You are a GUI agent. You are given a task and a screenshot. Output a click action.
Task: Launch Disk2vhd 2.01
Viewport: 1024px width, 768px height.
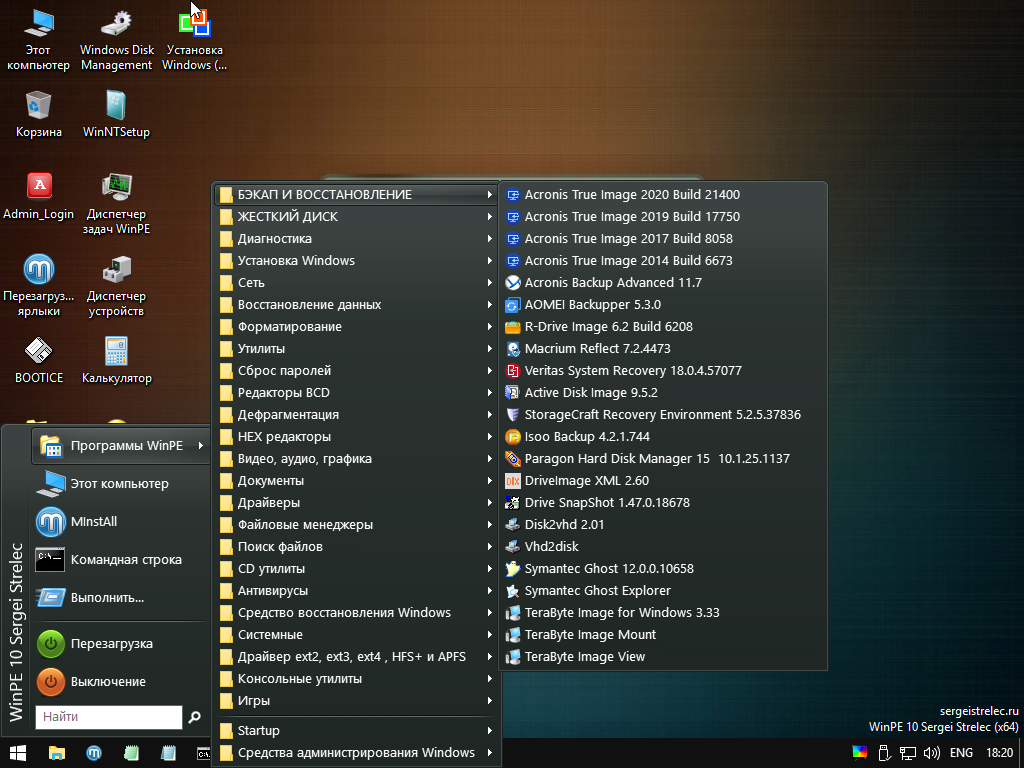click(x=663, y=524)
